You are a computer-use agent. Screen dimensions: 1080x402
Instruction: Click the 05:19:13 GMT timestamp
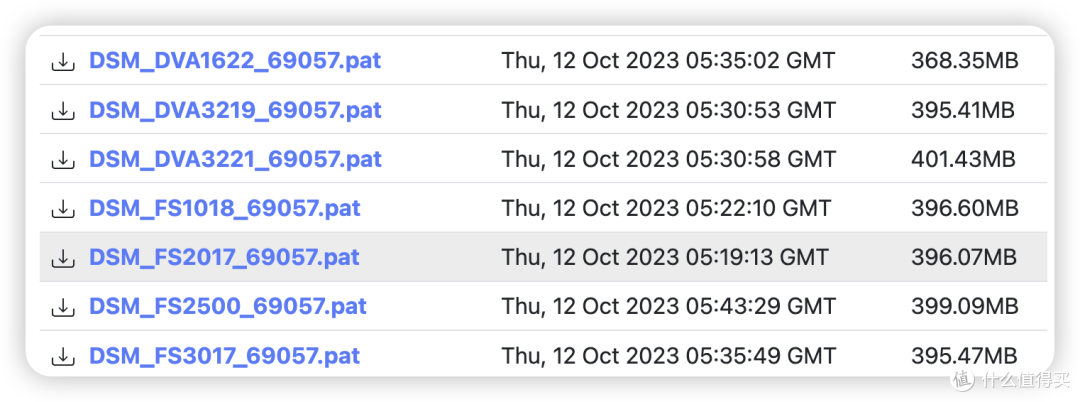coord(665,257)
